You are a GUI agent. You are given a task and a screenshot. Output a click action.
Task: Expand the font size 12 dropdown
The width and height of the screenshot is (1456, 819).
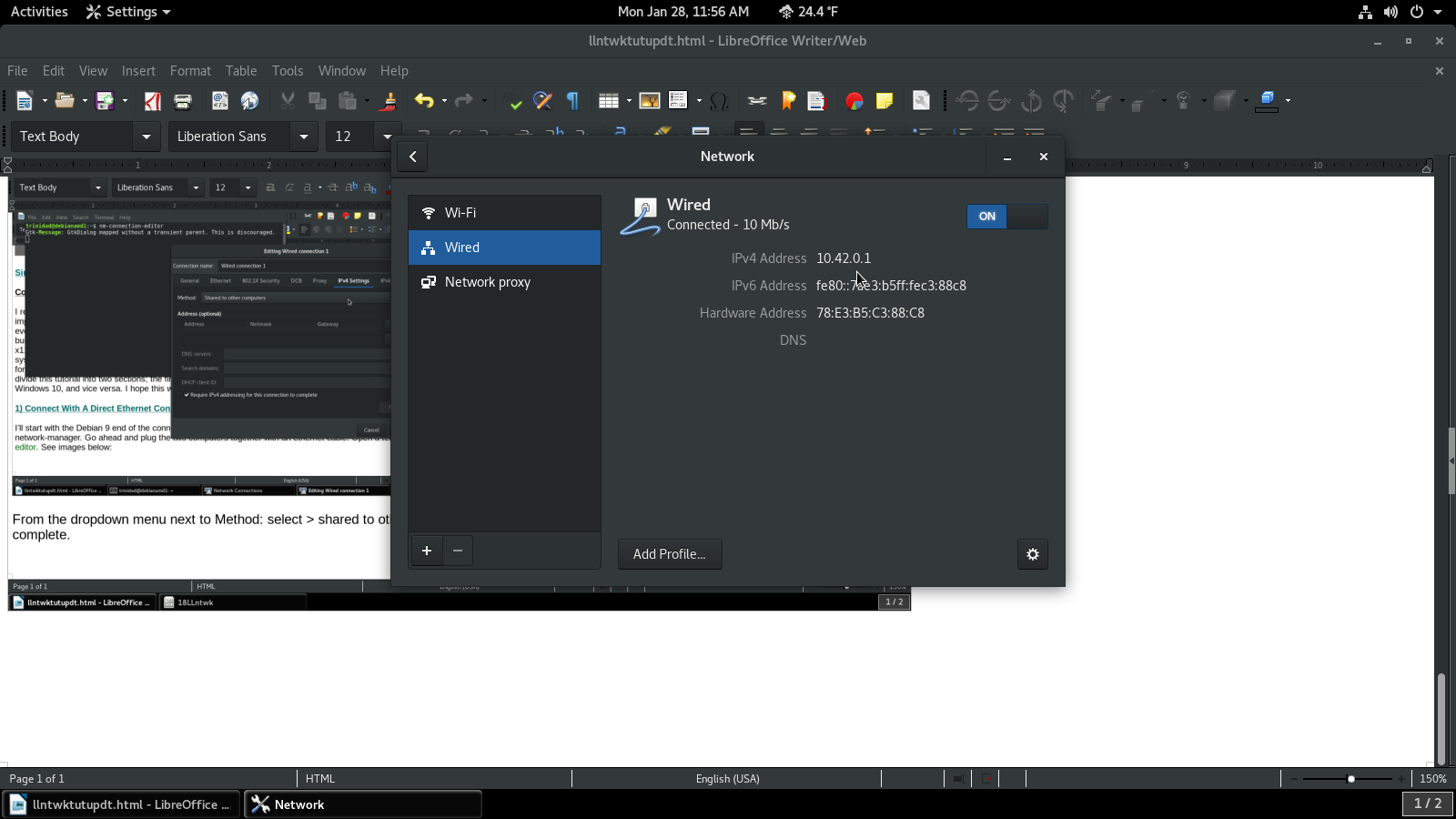387,136
